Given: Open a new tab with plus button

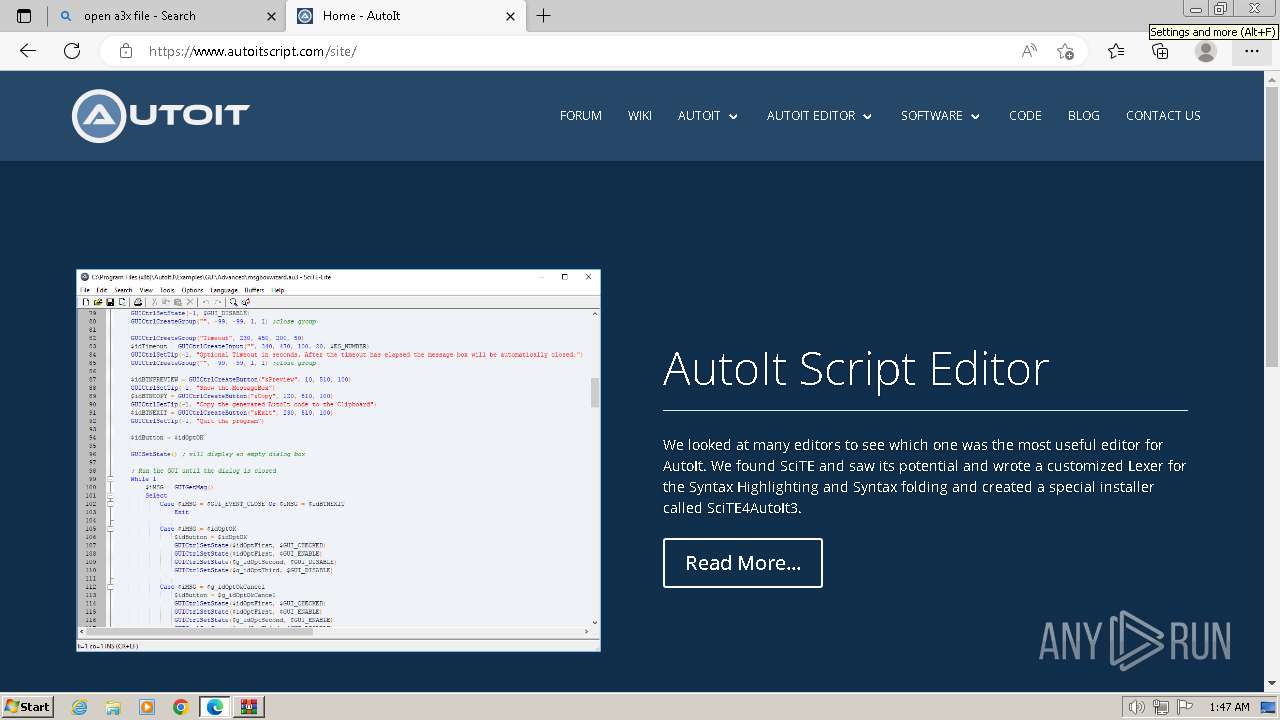Looking at the screenshot, I should click(x=544, y=16).
